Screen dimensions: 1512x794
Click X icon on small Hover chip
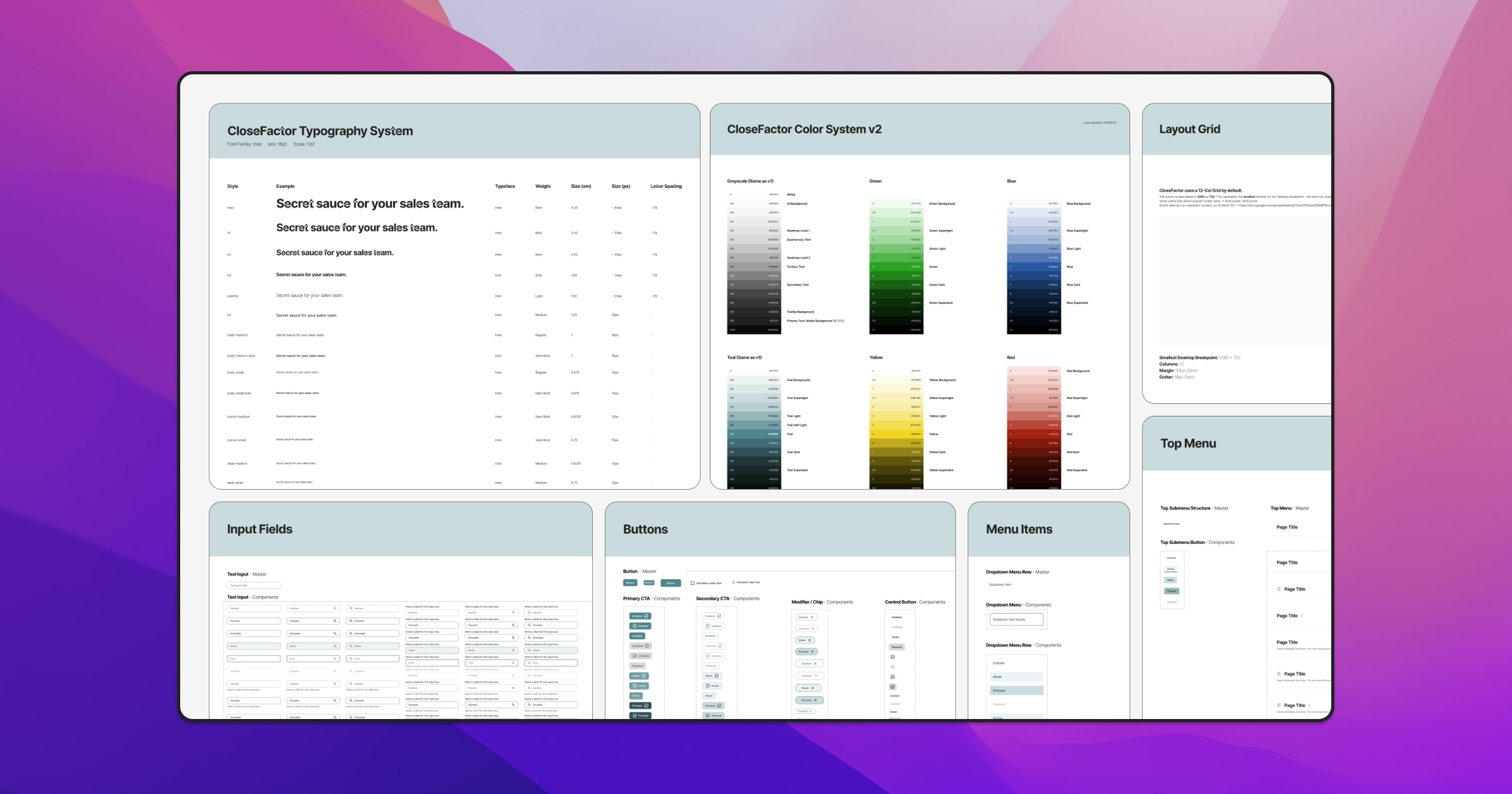810,640
